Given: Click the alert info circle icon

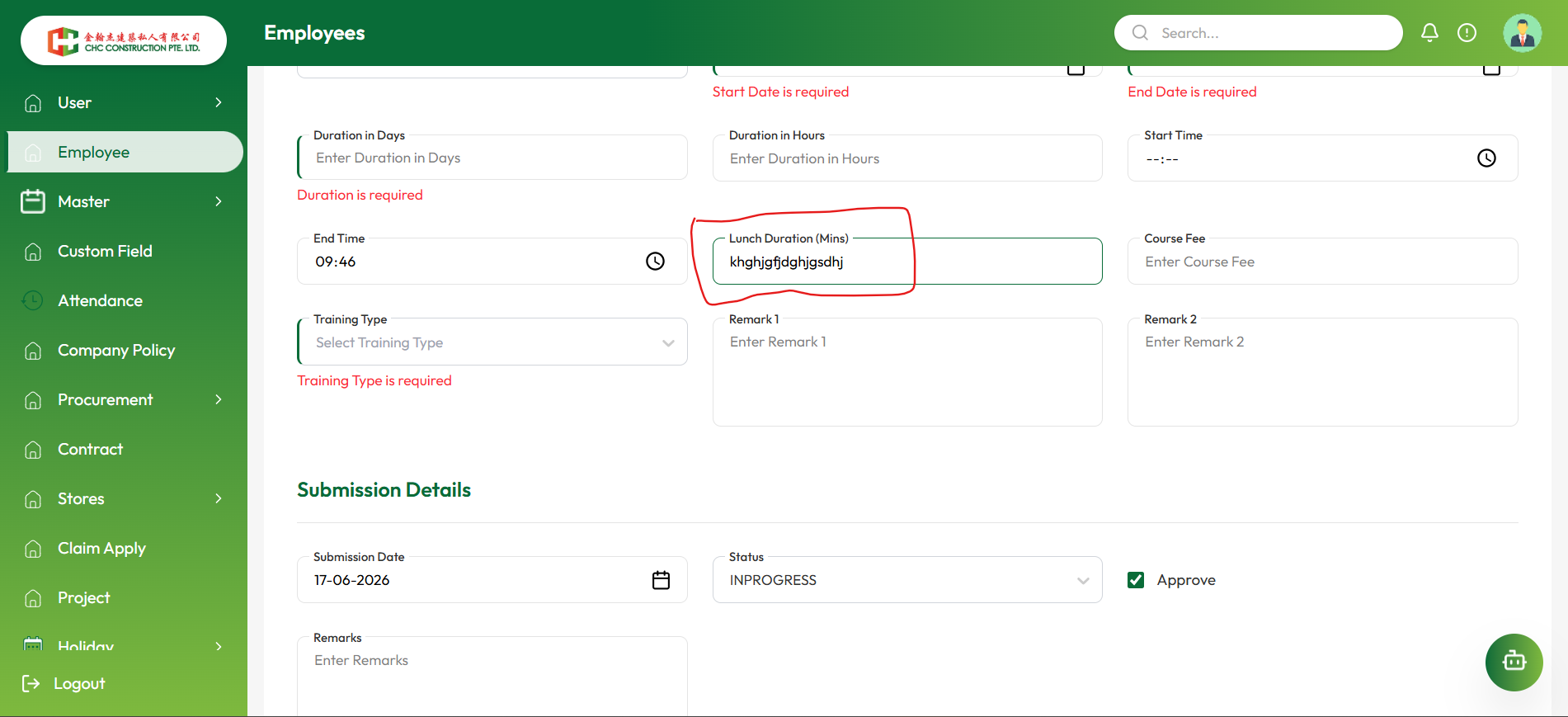Looking at the screenshot, I should tap(1467, 33).
